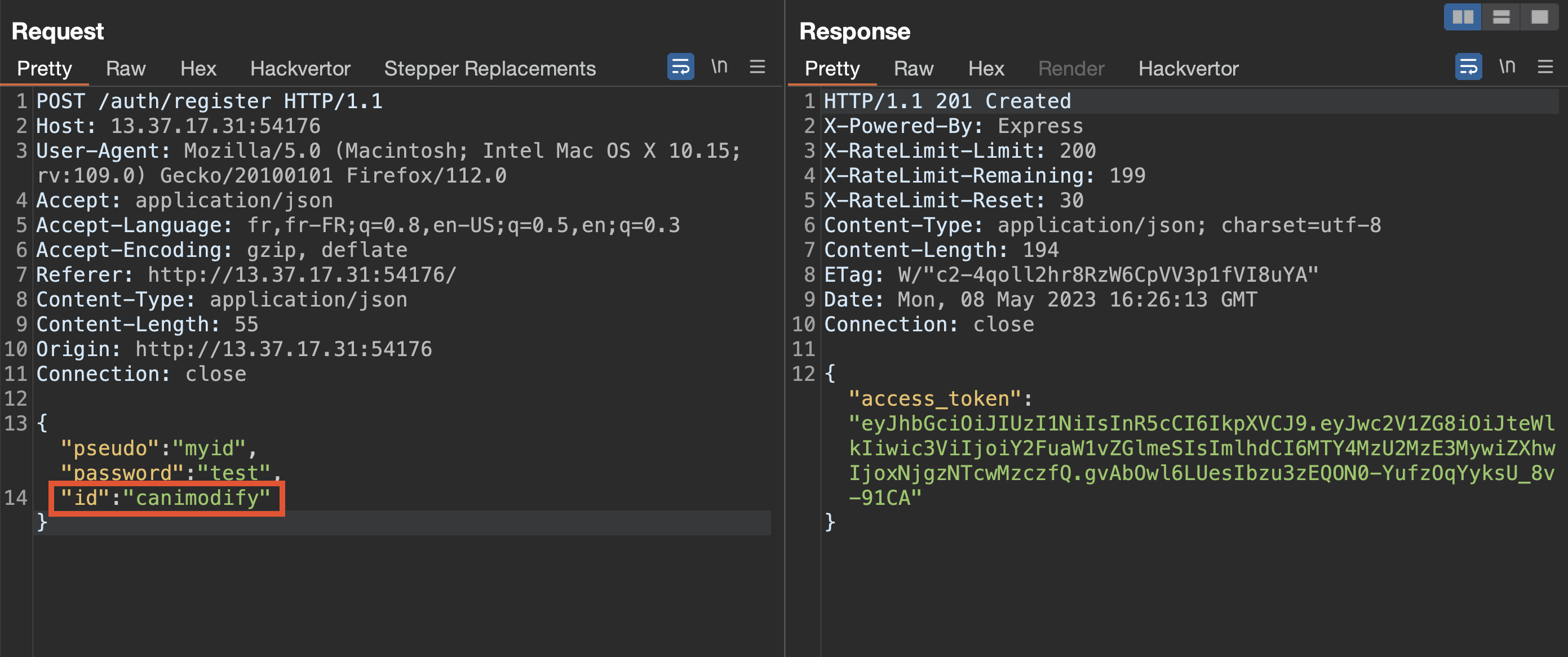Click the "id":"canimodify" JSON field
This screenshot has width=1568, height=657.
tap(166, 498)
